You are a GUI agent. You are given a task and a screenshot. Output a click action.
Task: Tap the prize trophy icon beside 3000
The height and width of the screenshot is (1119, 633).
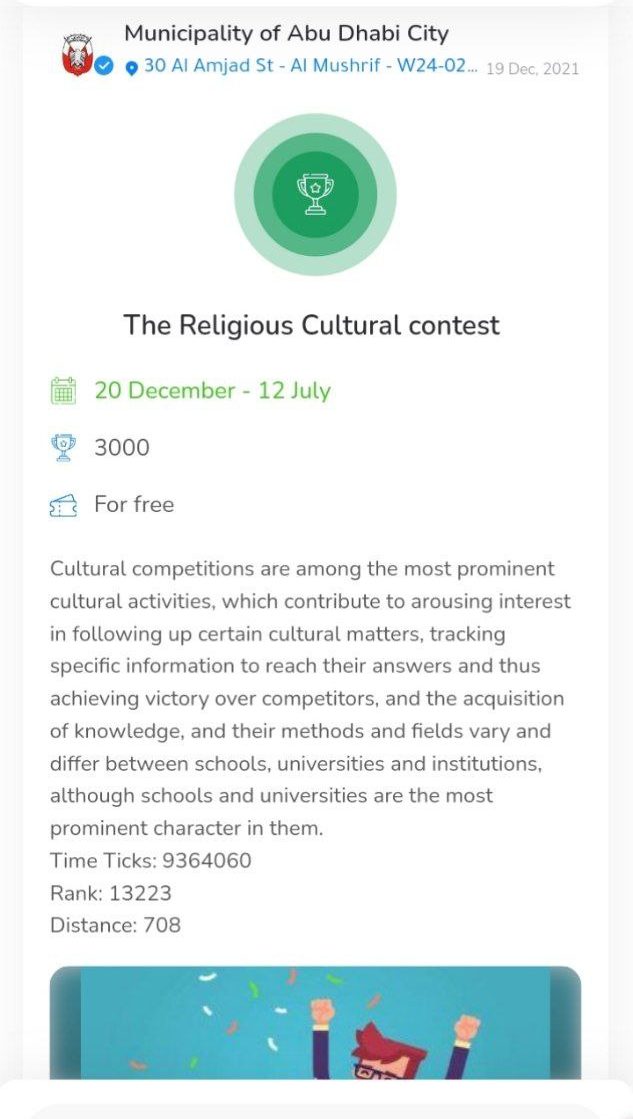63,447
